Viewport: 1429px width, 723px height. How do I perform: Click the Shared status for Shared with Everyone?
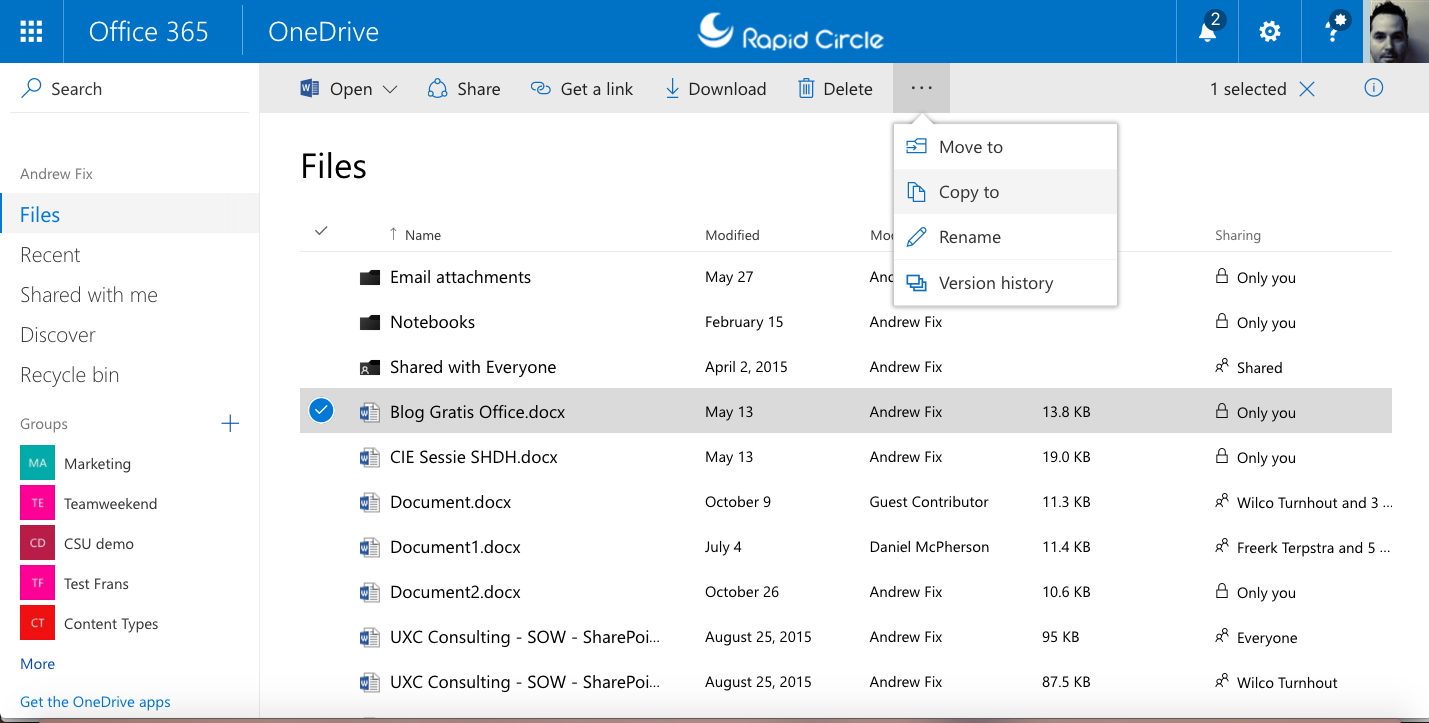(x=1259, y=368)
